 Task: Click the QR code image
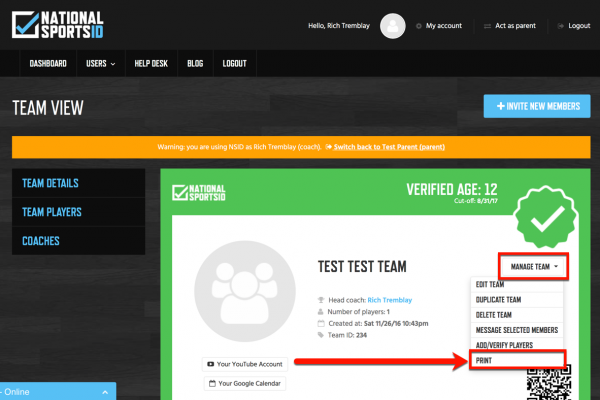point(549,383)
